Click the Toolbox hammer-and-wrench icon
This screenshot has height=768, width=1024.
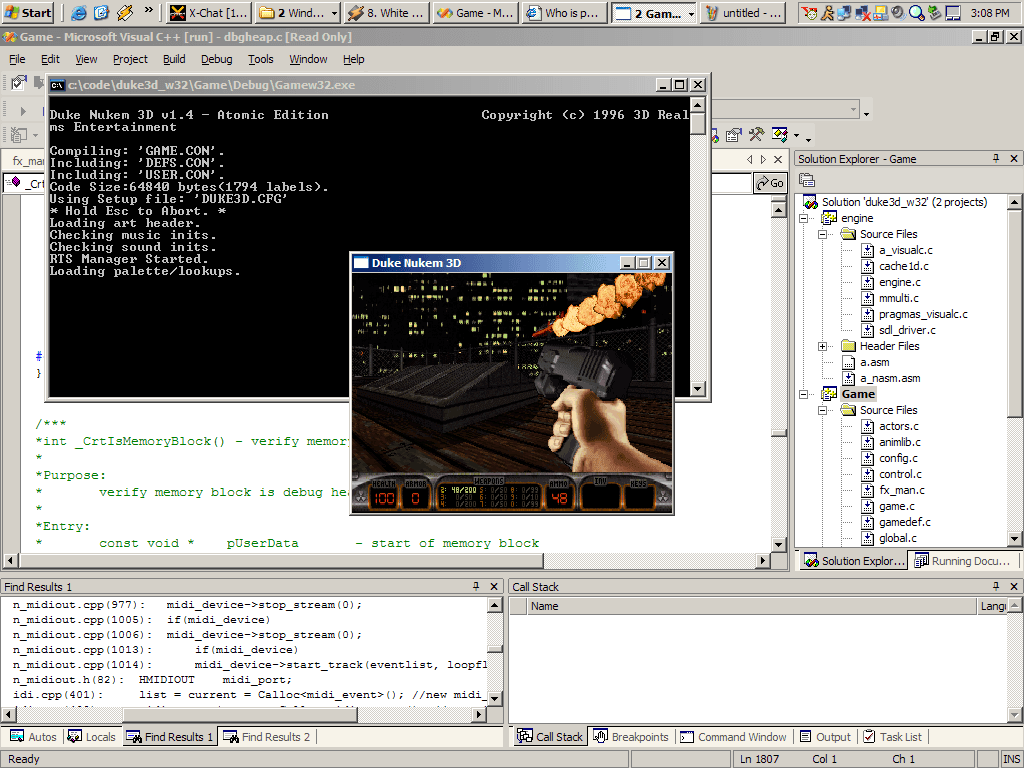(756, 135)
